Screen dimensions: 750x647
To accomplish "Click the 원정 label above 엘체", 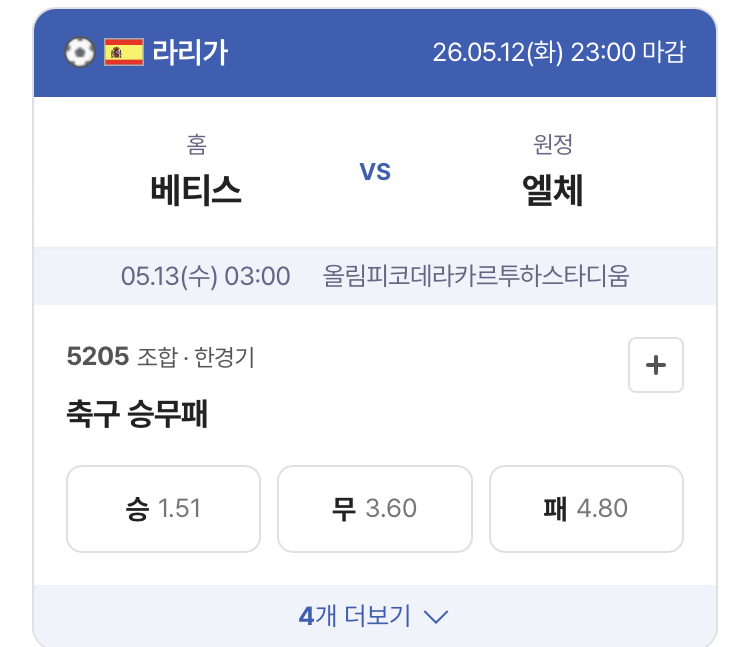I will pyautogui.click(x=553, y=144).
